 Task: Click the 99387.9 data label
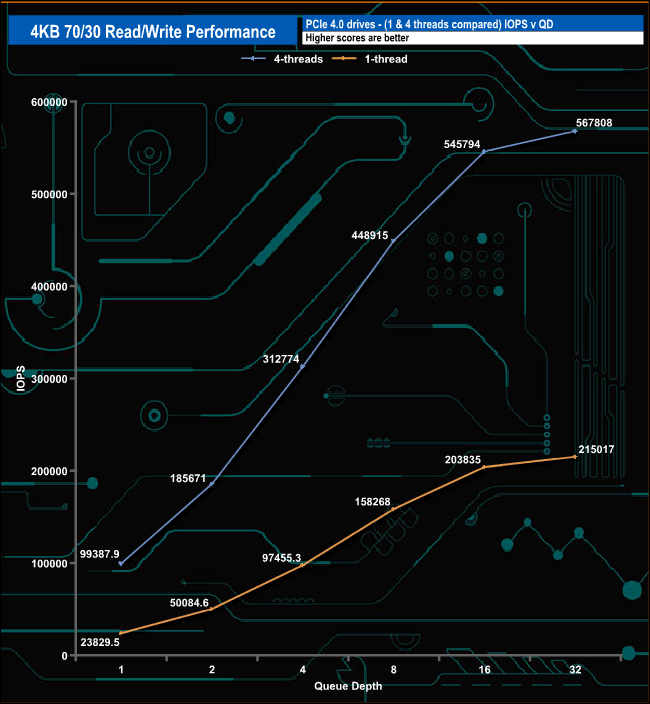coord(100,554)
